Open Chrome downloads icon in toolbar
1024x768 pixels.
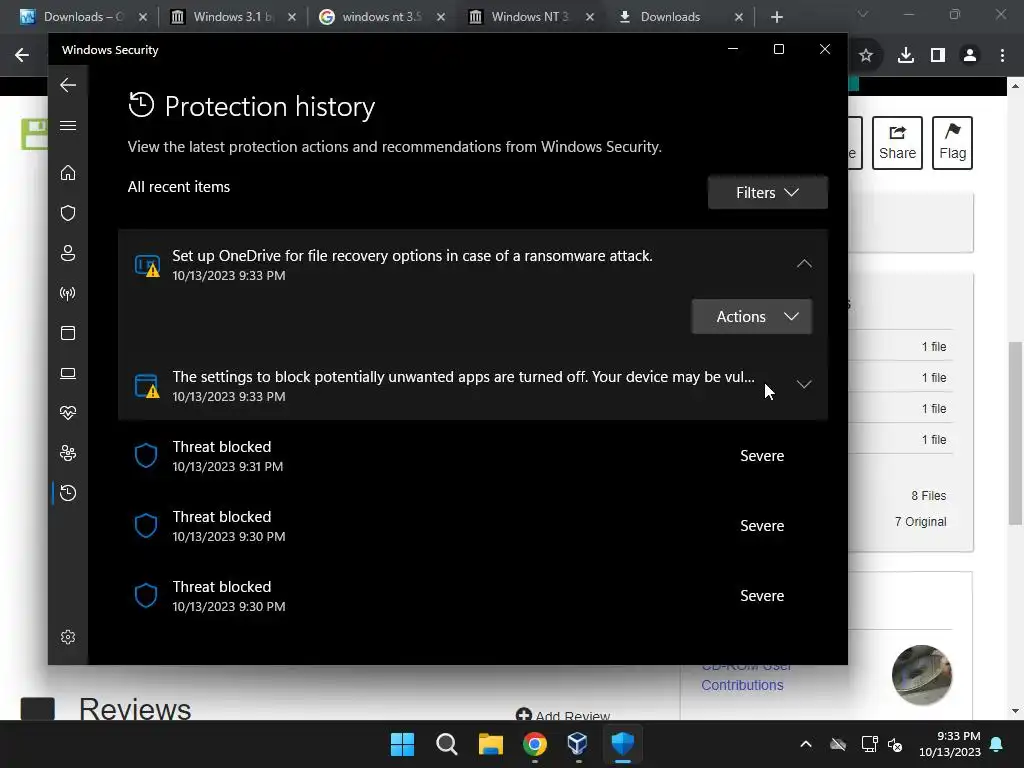tap(906, 56)
